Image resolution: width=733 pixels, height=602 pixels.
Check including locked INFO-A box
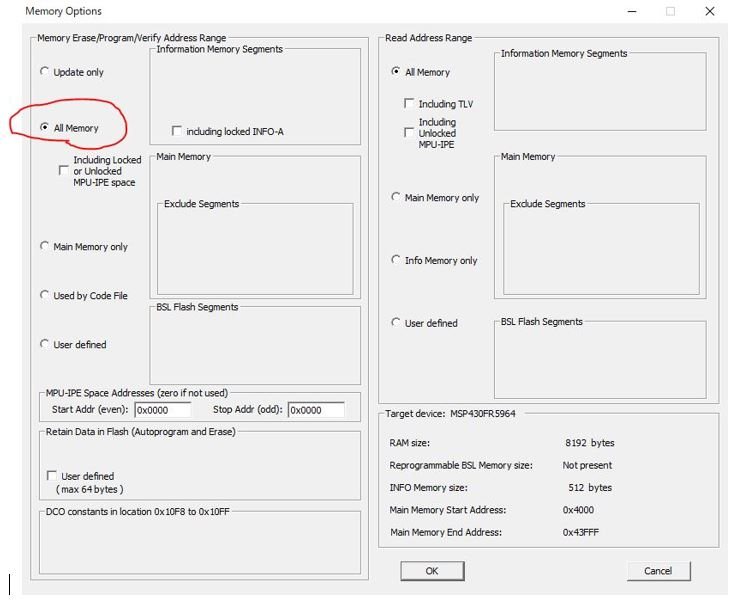pyautogui.click(x=177, y=131)
